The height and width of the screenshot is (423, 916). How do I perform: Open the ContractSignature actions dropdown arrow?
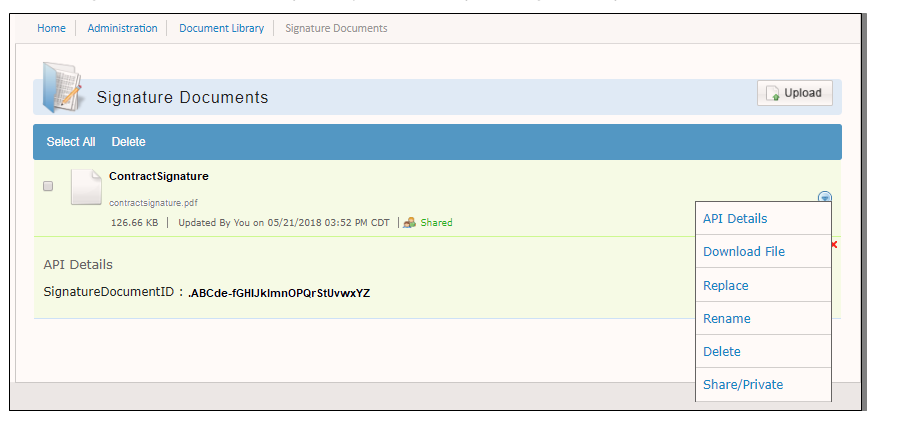coord(824,197)
